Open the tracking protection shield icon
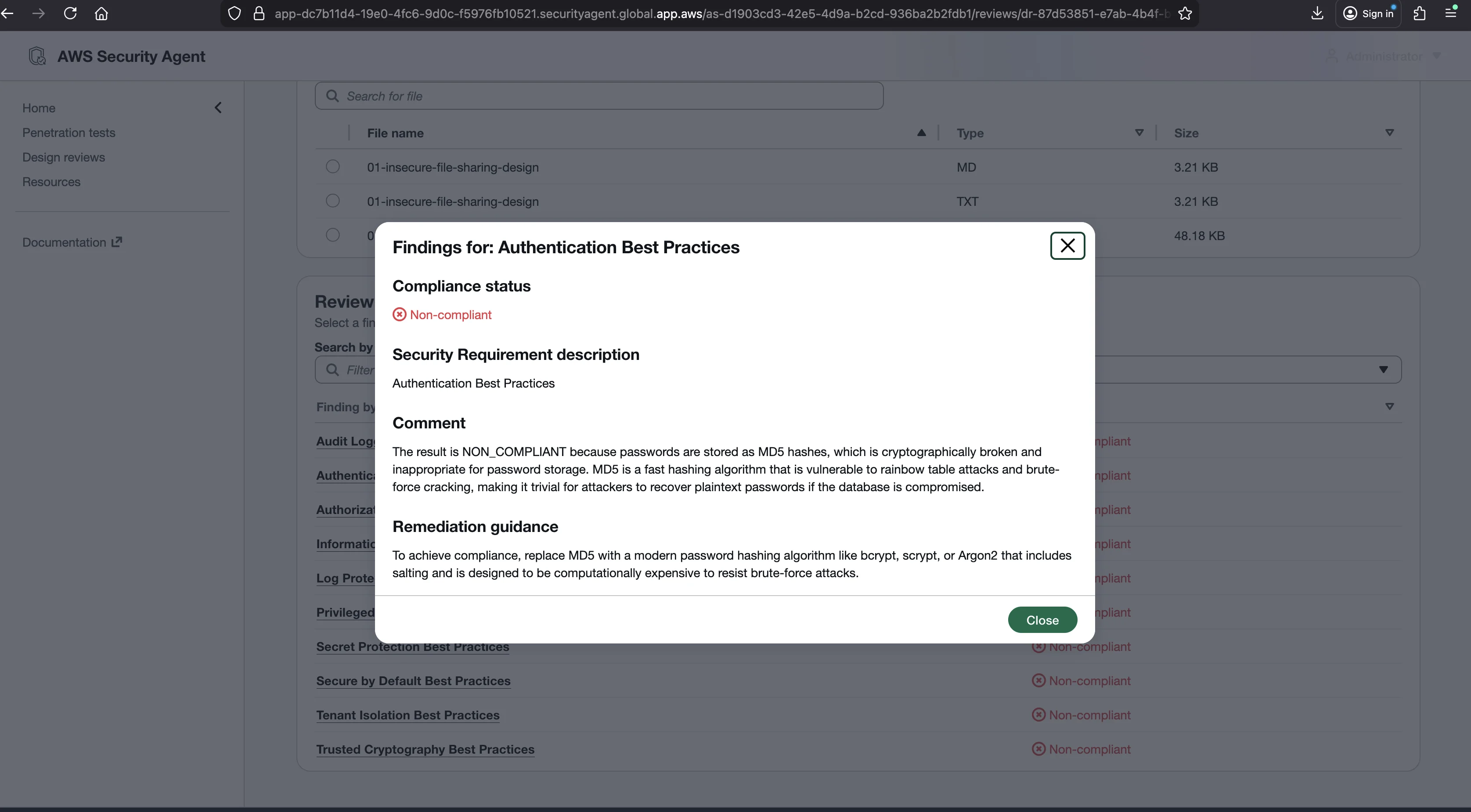1471x812 pixels. [234, 13]
